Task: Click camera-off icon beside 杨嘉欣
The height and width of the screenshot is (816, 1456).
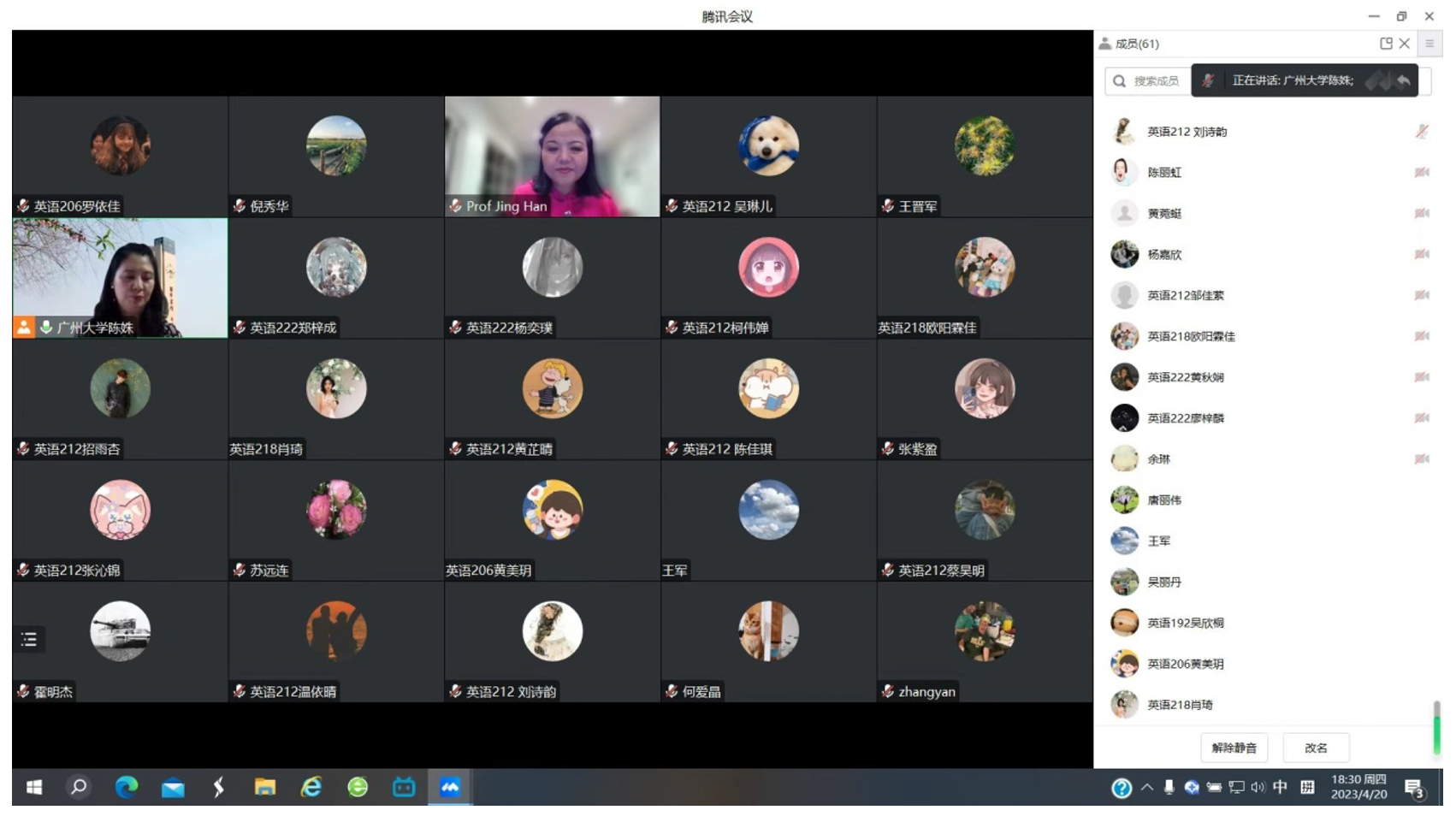Action: [x=1421, y=254]
